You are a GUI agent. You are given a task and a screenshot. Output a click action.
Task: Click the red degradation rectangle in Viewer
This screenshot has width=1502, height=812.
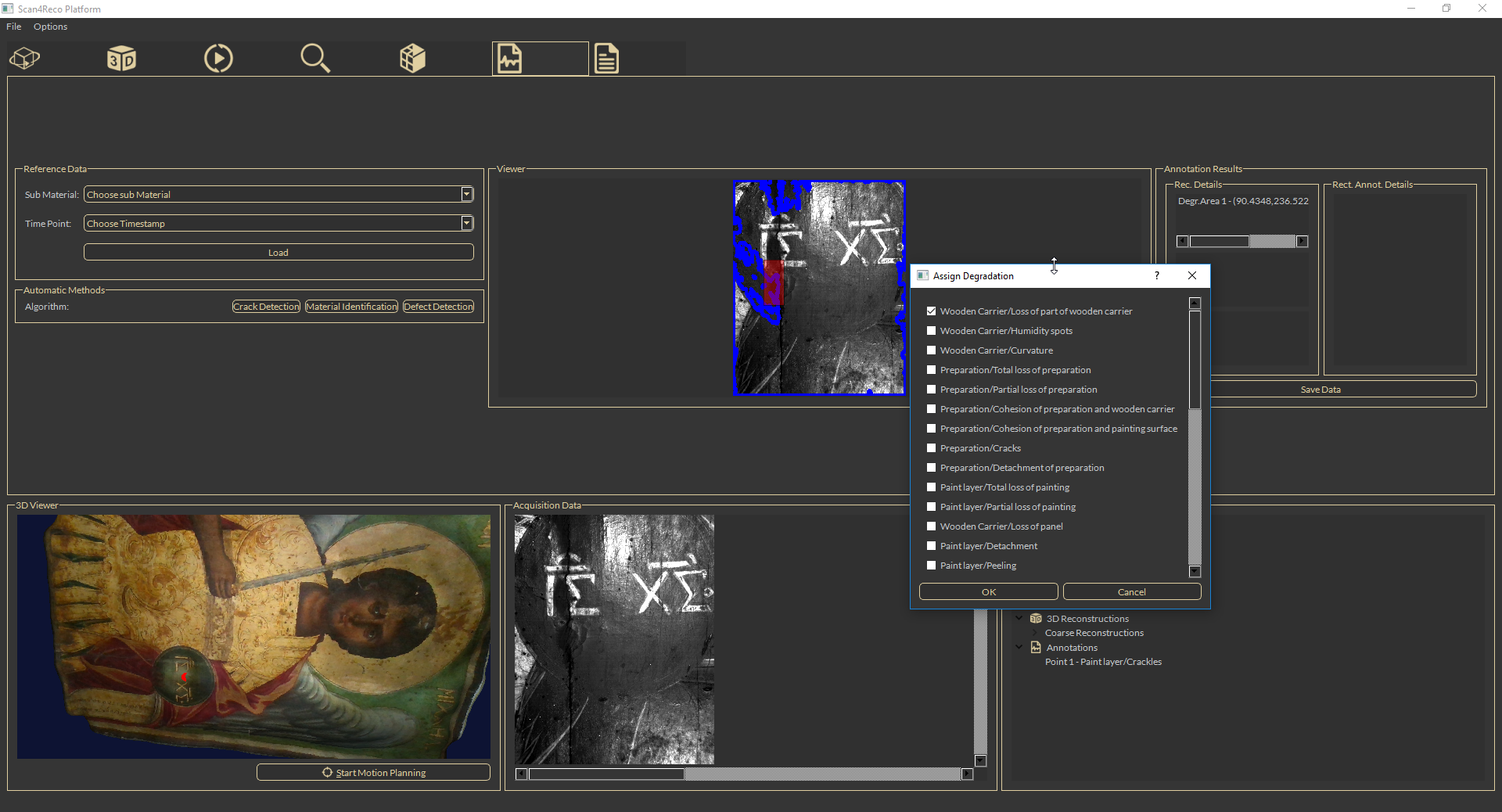(x=773, y=282)
